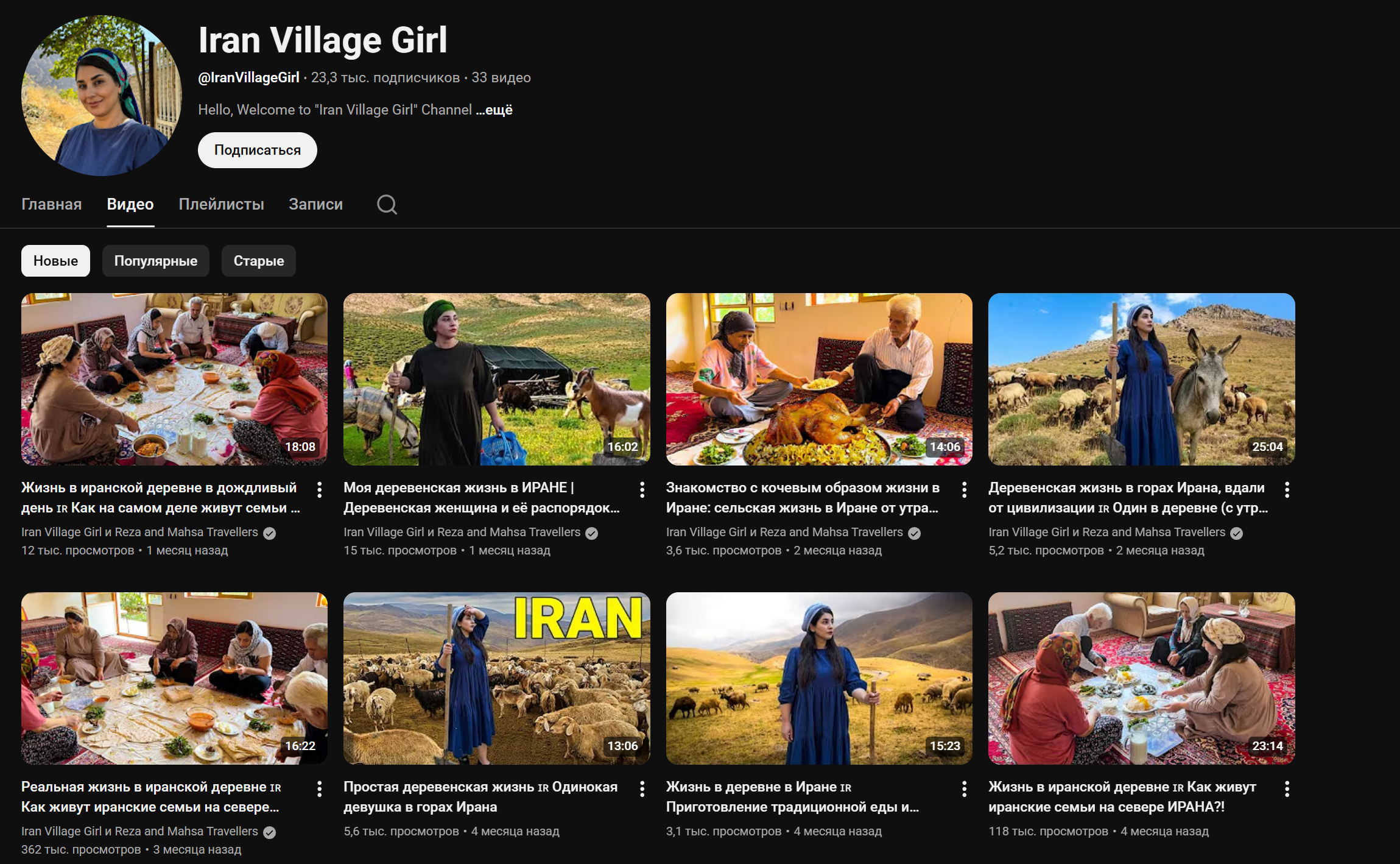Open the 'Плейлисты' tab
This screenshot has height=864, width=1400.
coord(221,204)
